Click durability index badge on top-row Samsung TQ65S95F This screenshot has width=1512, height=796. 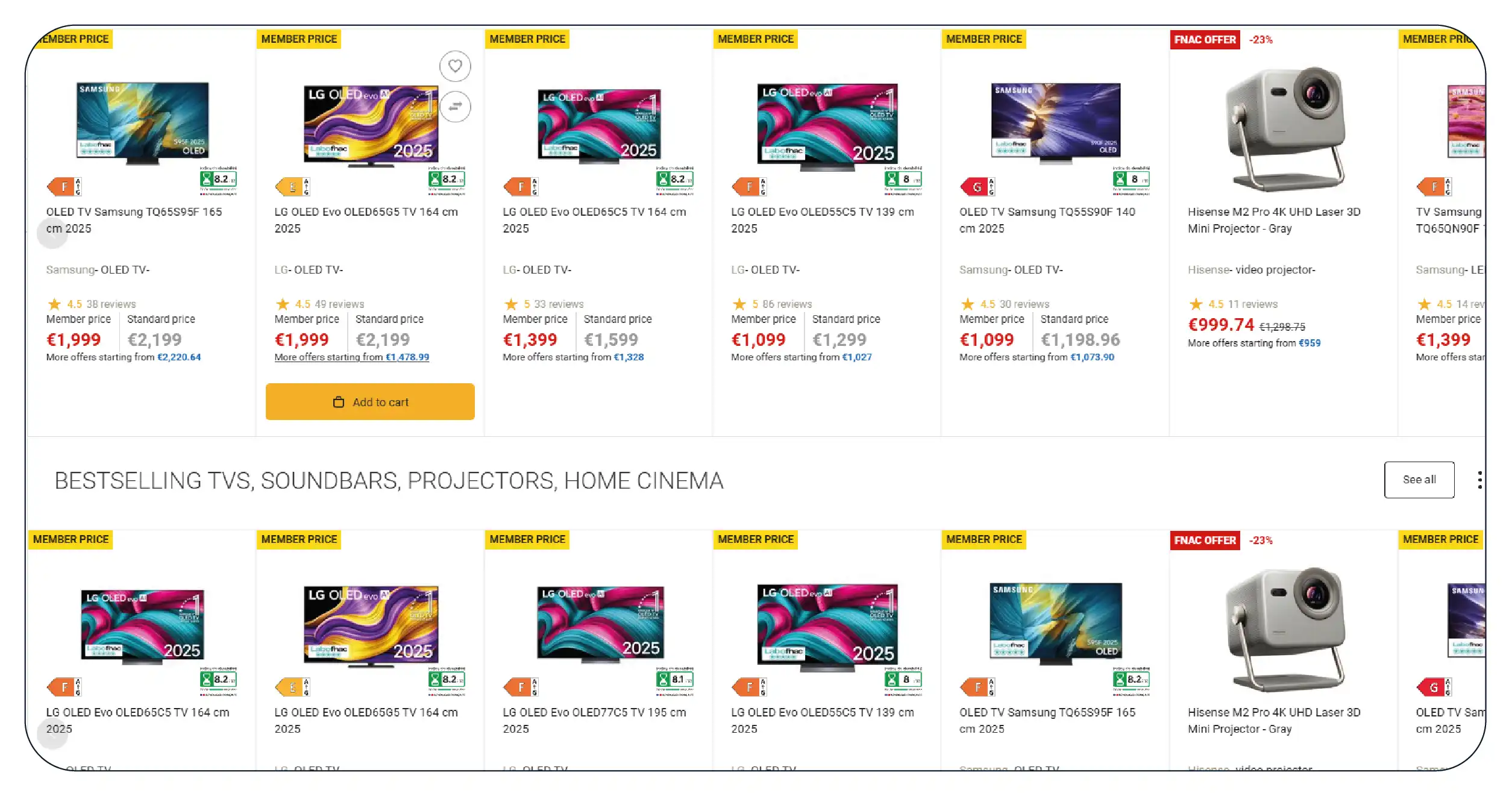(x=218, y=180)
